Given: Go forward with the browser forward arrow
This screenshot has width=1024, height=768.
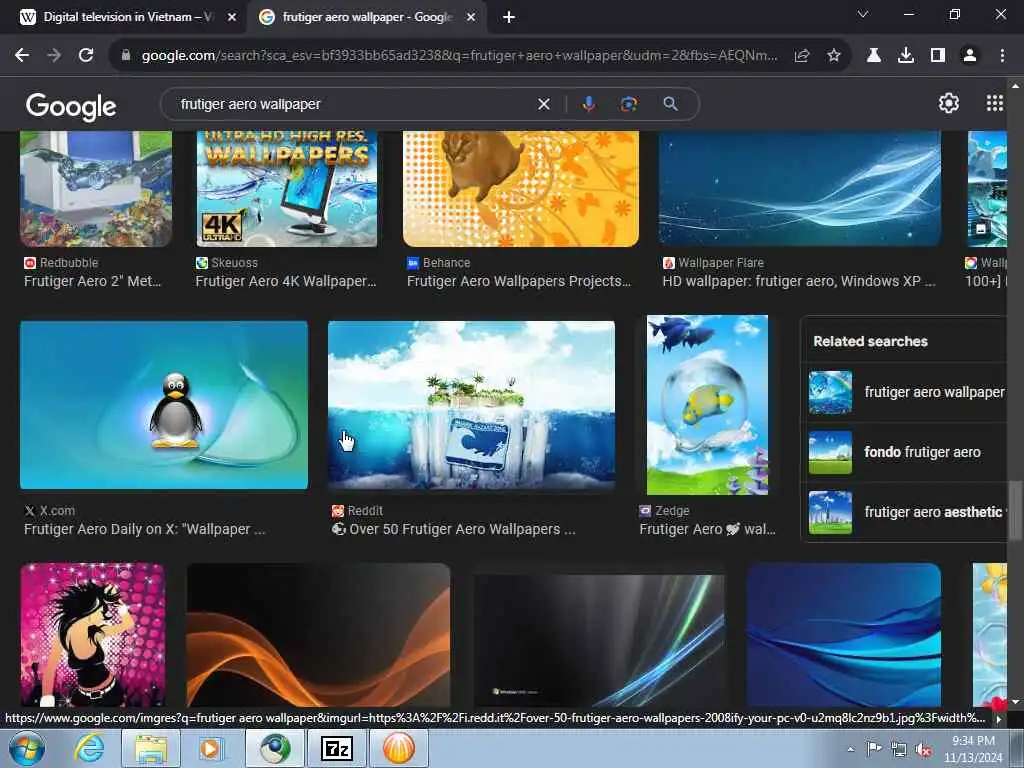Looking at the screenshot, I should click(54, 56).
